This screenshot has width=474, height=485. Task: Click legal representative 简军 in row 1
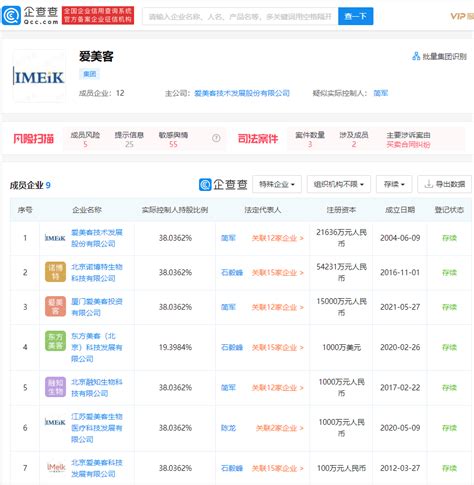pyautogui.click(x=228, y=238)
